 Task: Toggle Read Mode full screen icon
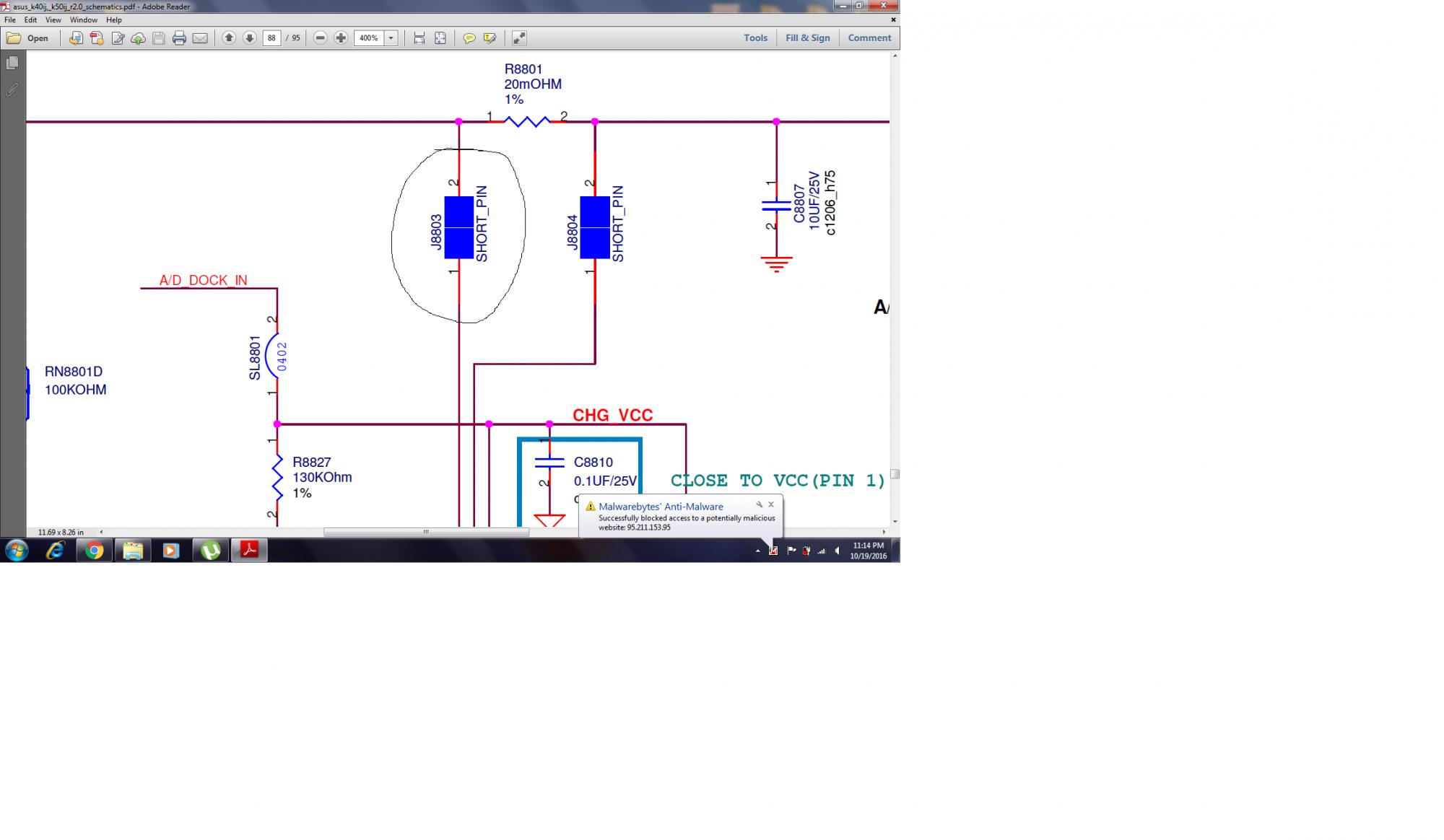[x=518, y=38]
